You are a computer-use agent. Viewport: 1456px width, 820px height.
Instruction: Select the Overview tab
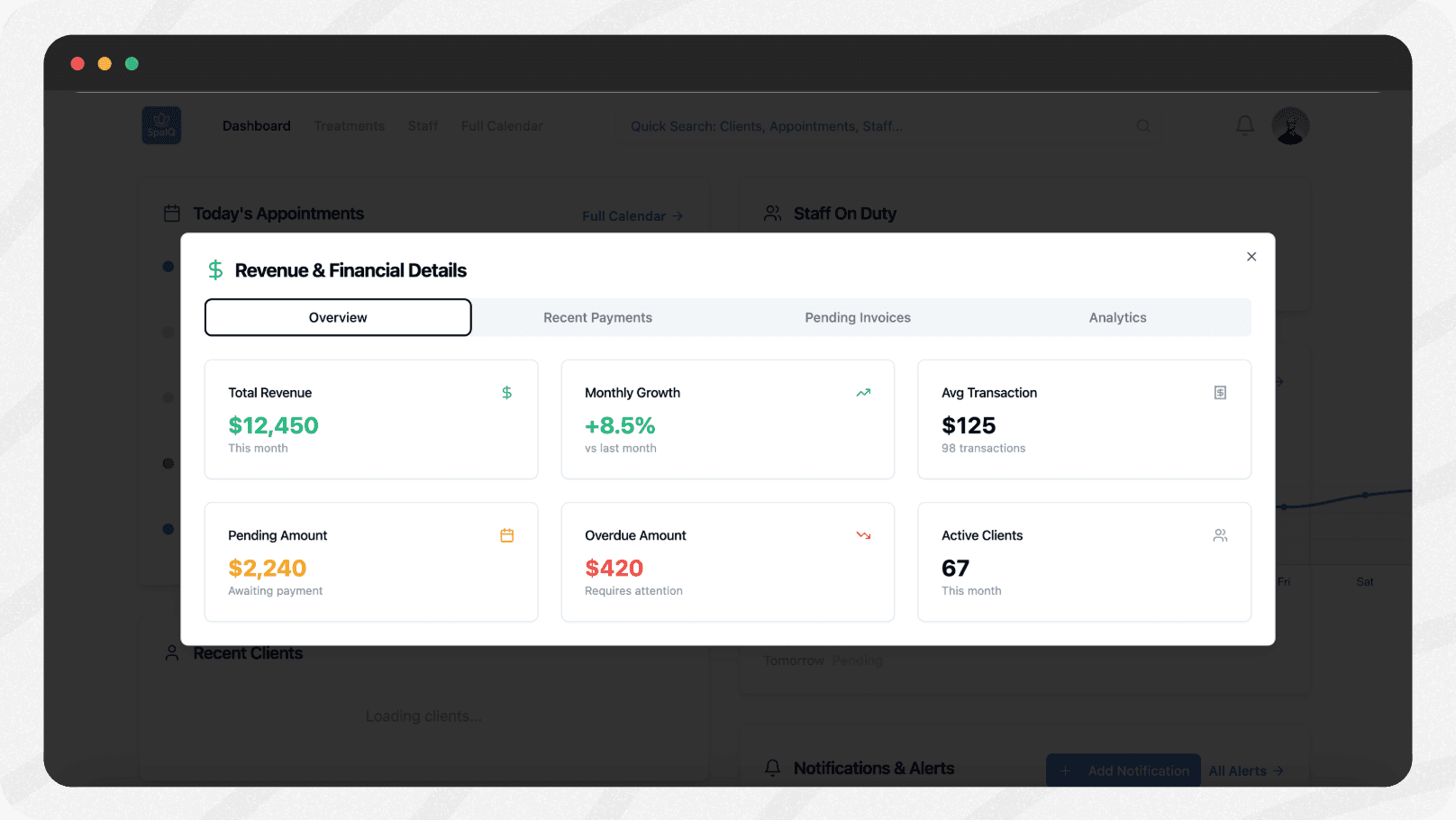pos(338,318)
